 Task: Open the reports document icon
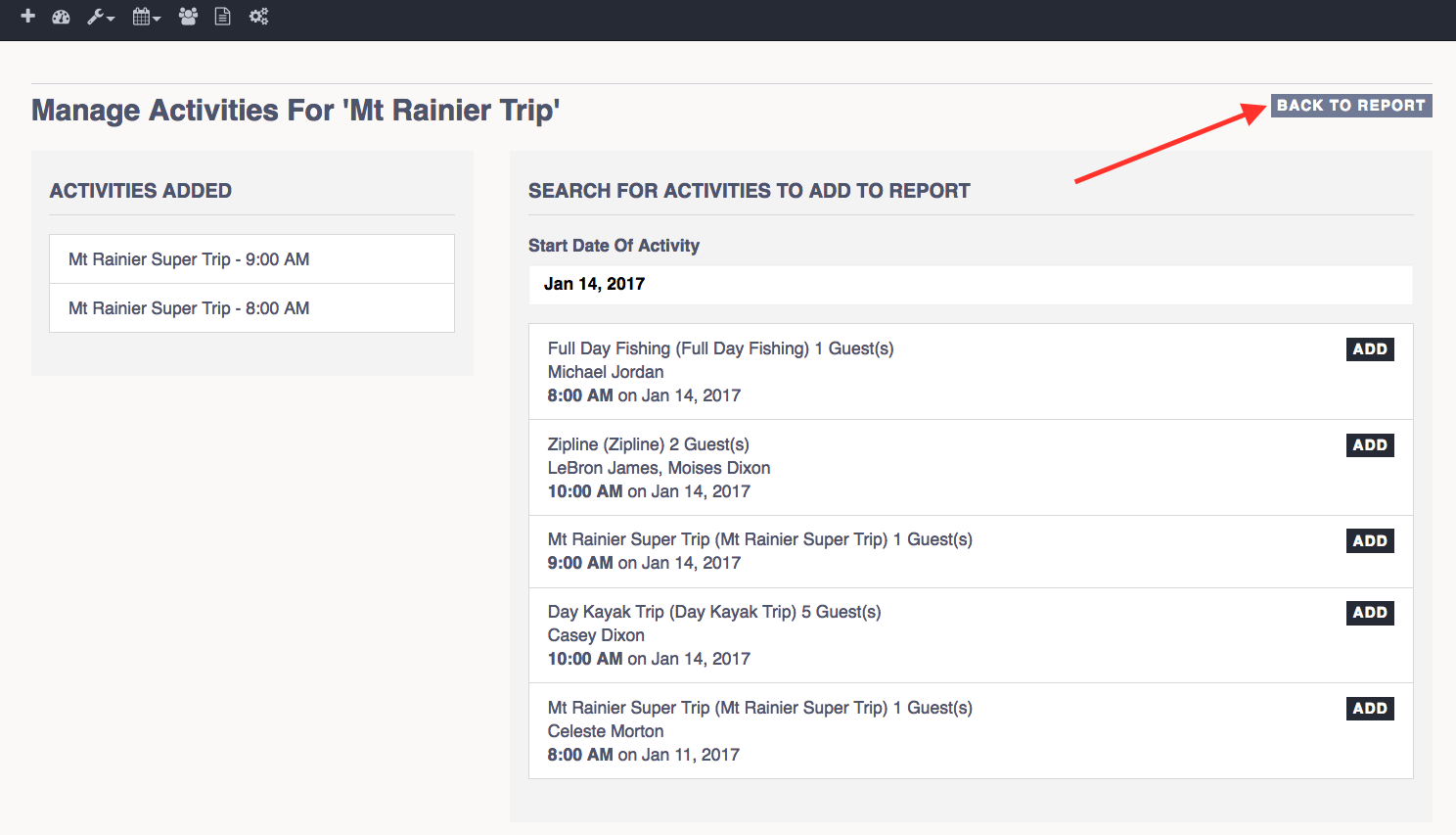222,16
